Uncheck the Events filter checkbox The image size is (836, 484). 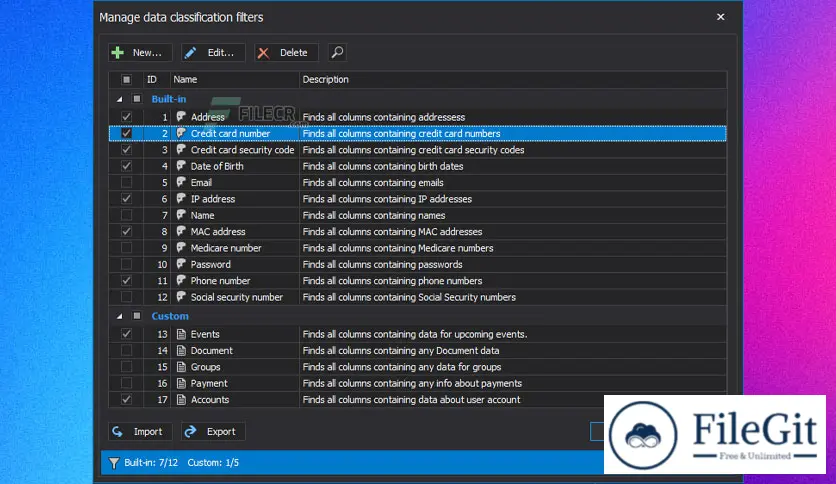[126, 334]
